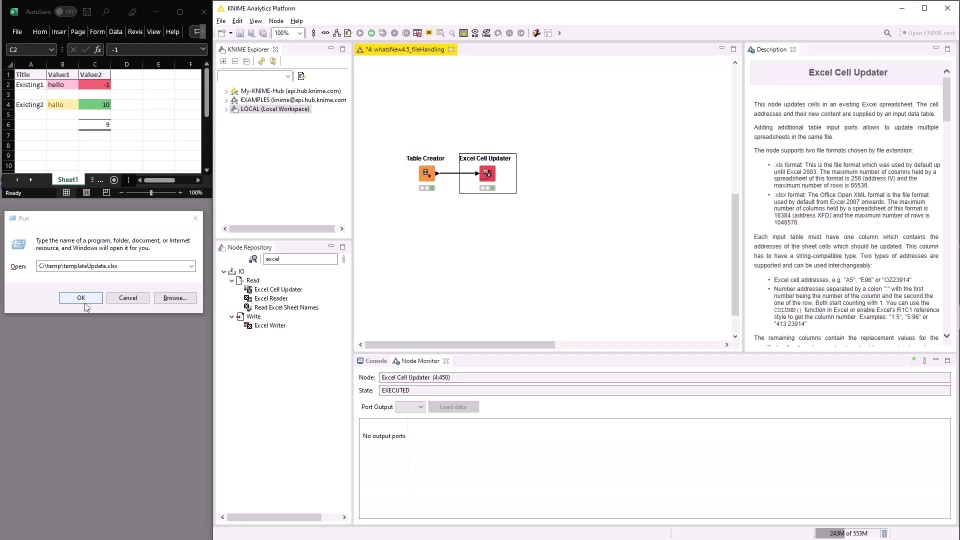Click Excel new sheet plus button

[114, 180]
